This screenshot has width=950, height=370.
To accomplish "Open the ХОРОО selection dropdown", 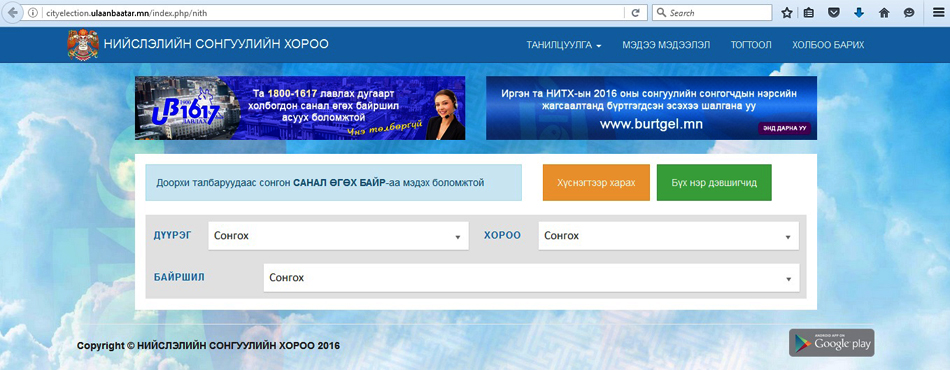I will click(x=668, y=236).
